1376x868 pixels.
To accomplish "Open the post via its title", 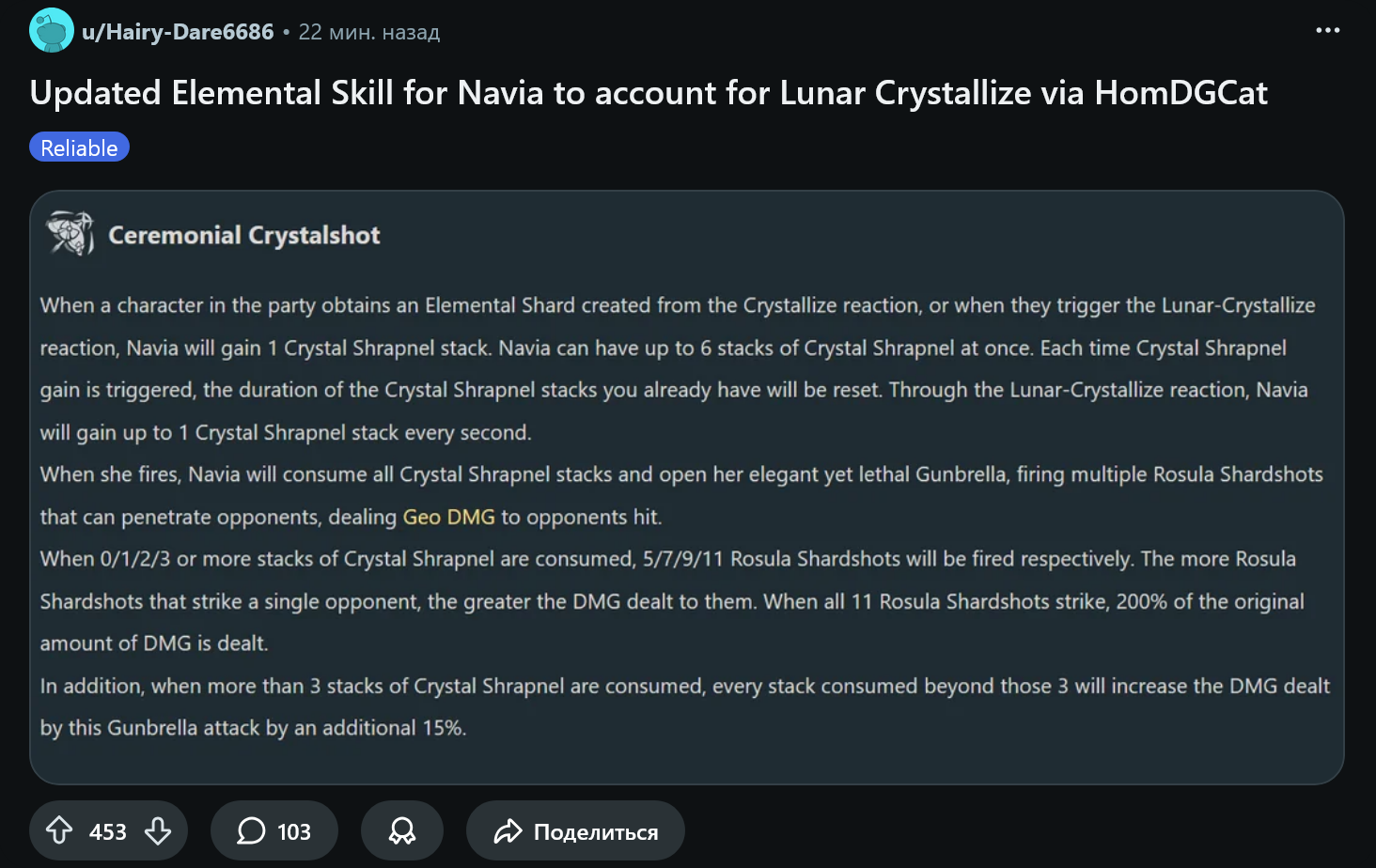I will 649,93.
